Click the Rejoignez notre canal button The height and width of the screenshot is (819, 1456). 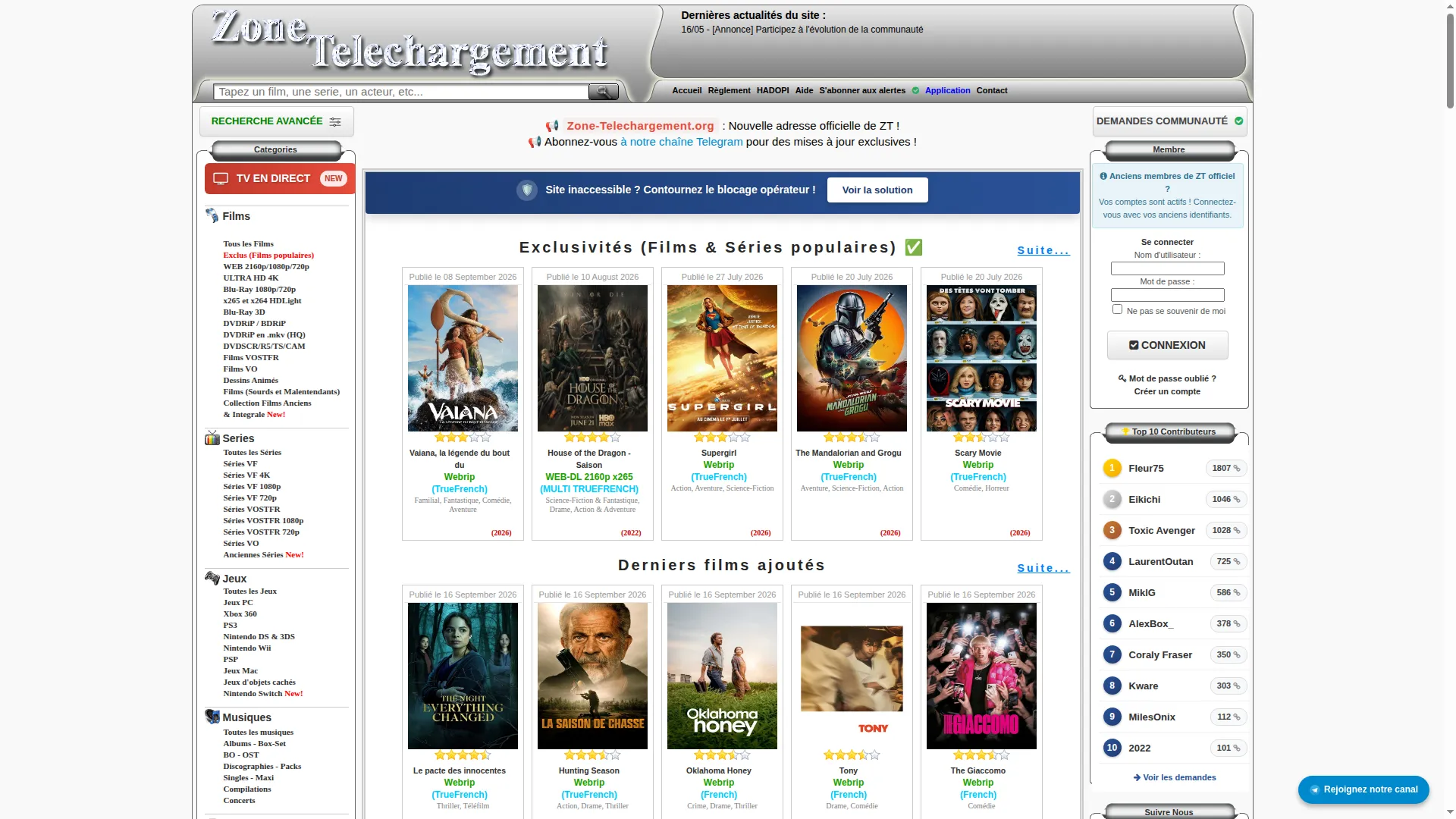coord(1363,789)
